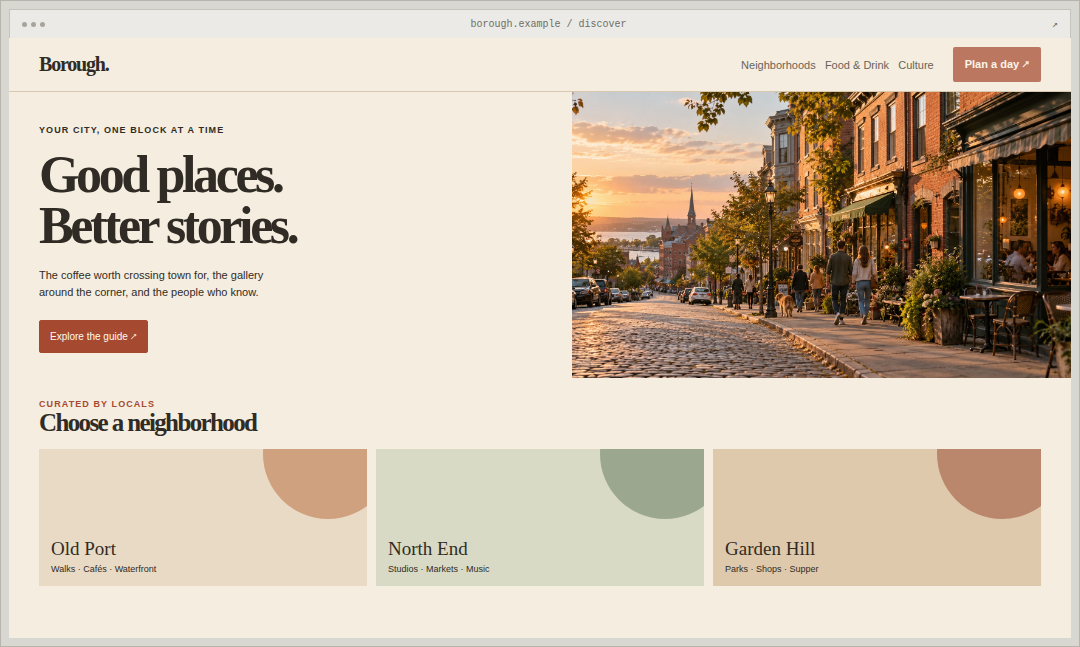
Task: Click Parks · Shops · Supper text
Action: tap(771, 569)
